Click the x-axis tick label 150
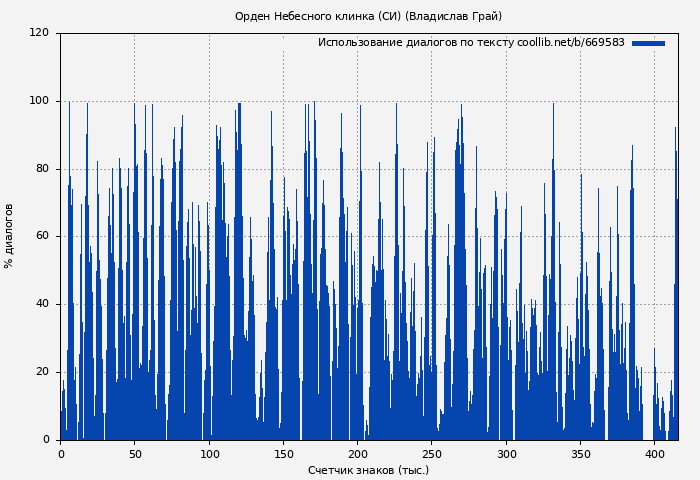This screenshot has height=480, width=700. (x=283, y=454)
